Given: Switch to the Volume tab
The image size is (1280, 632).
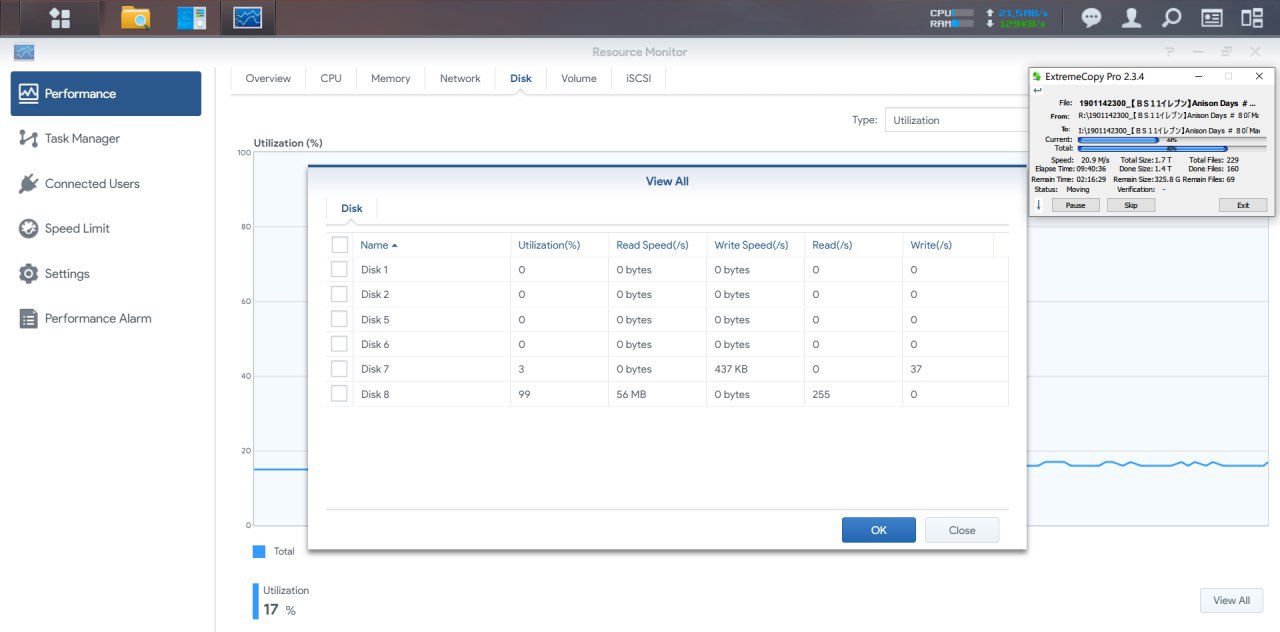Looking at the screenshot, I should [578, 78].
